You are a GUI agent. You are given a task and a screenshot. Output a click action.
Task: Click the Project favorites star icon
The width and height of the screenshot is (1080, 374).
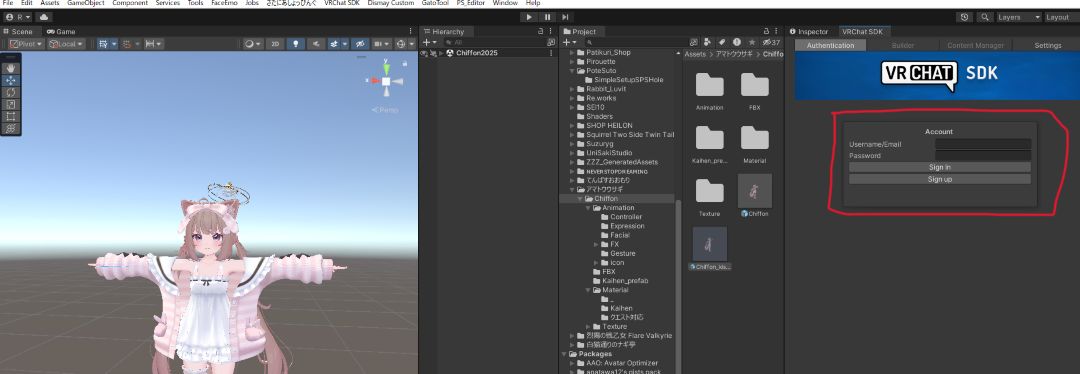[752, 42]
